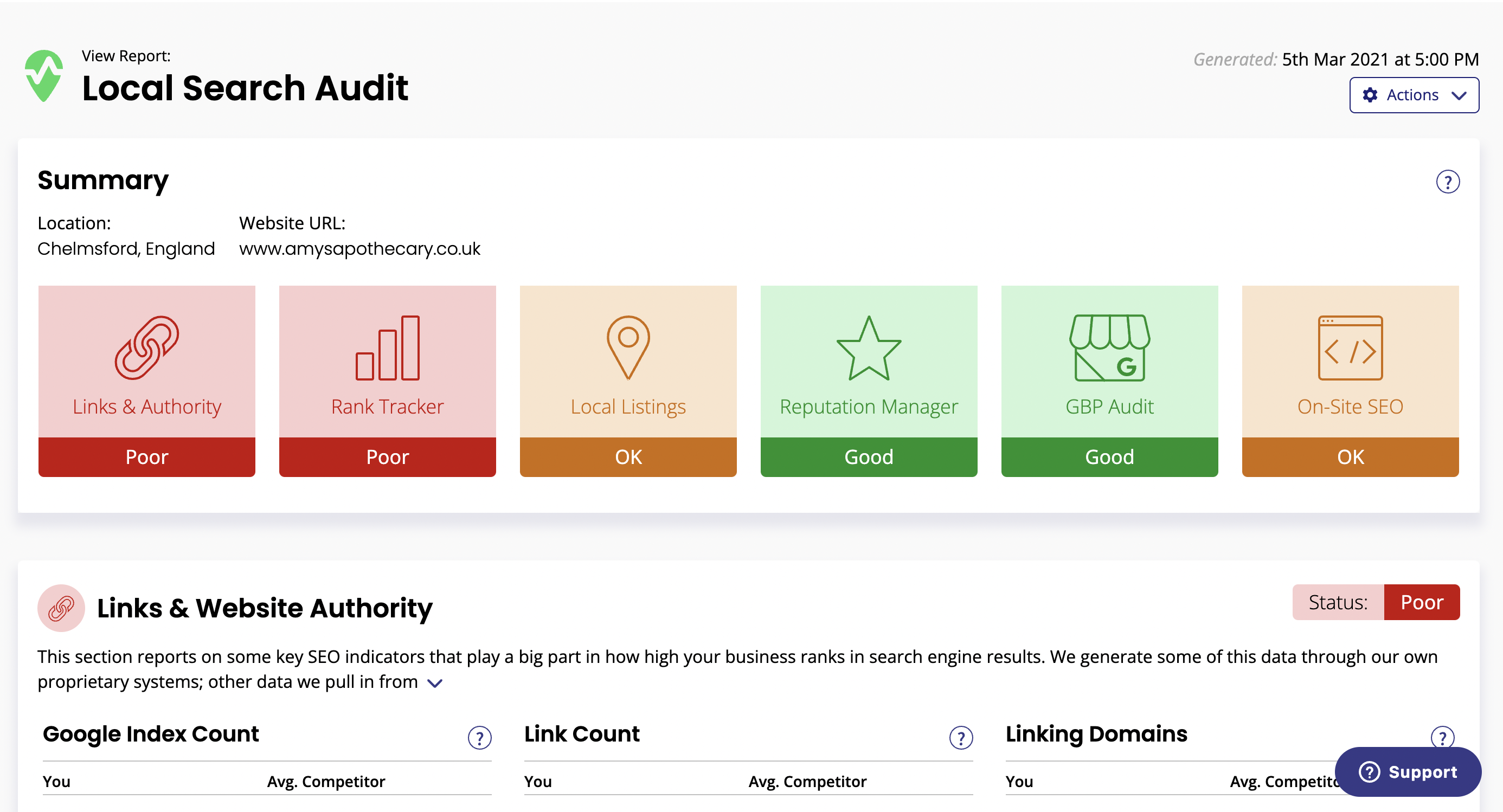
Task: Click the Actions chevron arrow
Action: tap(1459, 95)
